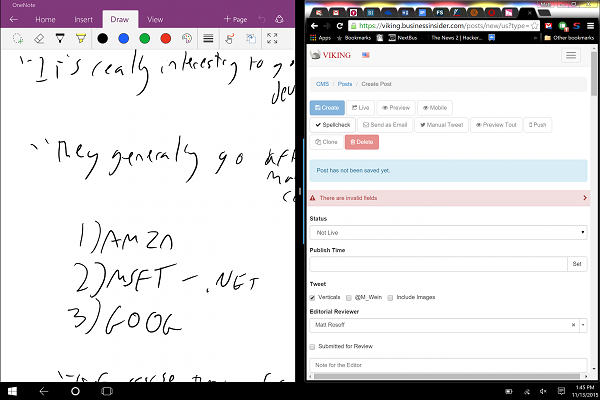
Task: Open the pen thickness lines option
Action: point(208,38)
